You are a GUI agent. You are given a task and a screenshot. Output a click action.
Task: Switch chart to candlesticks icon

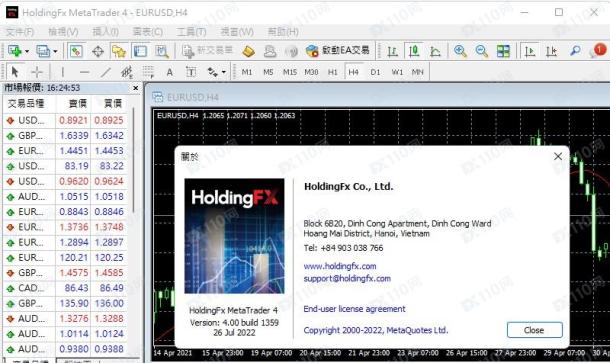pyautogui.click(x=414, y=51)
